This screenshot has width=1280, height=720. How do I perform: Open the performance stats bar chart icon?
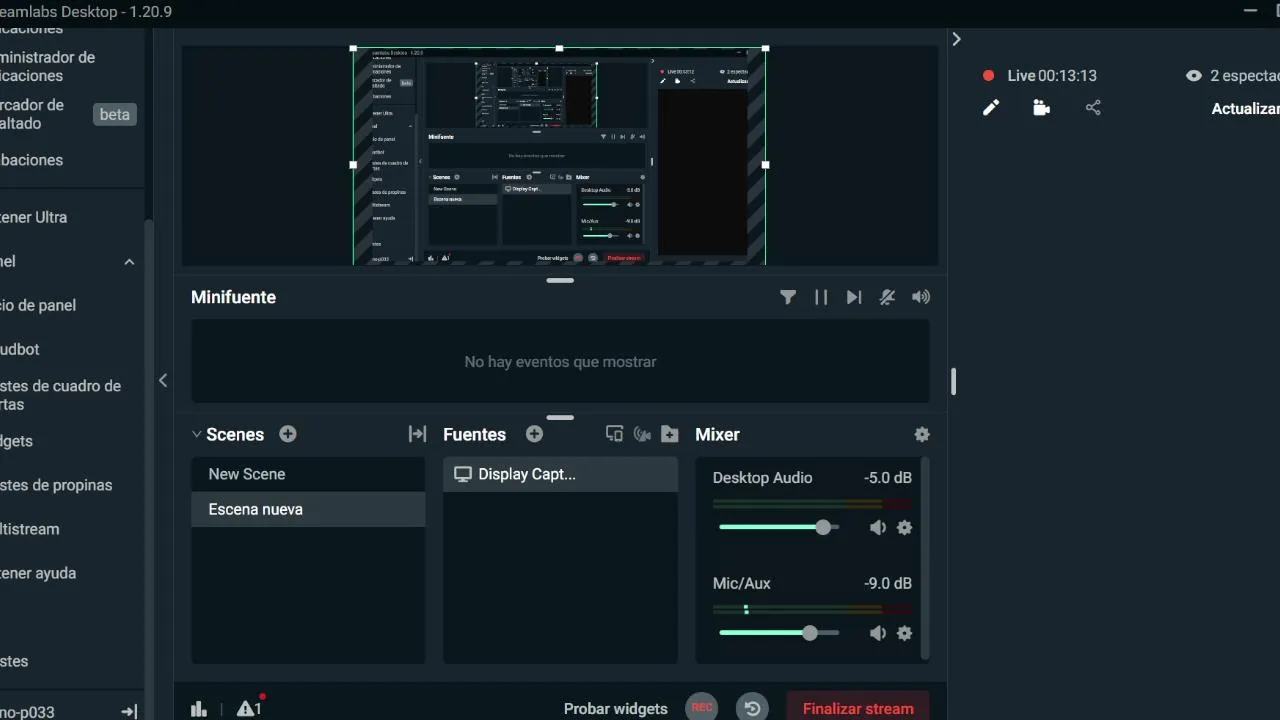pos(199,709)
